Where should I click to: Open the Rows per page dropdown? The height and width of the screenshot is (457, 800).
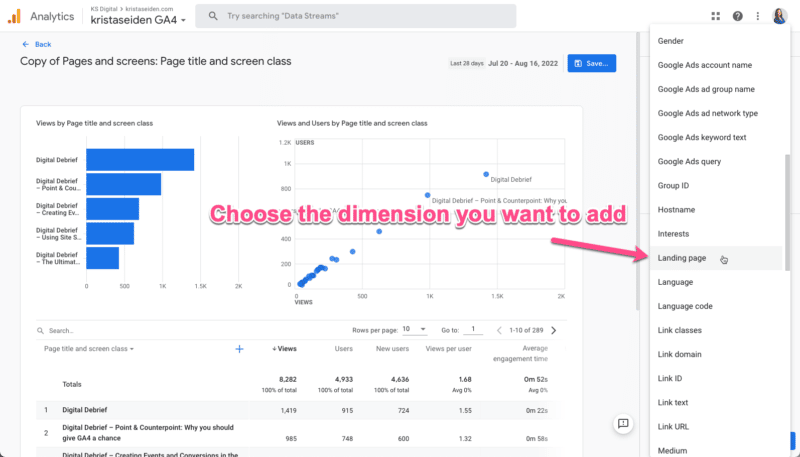(414, 329)
